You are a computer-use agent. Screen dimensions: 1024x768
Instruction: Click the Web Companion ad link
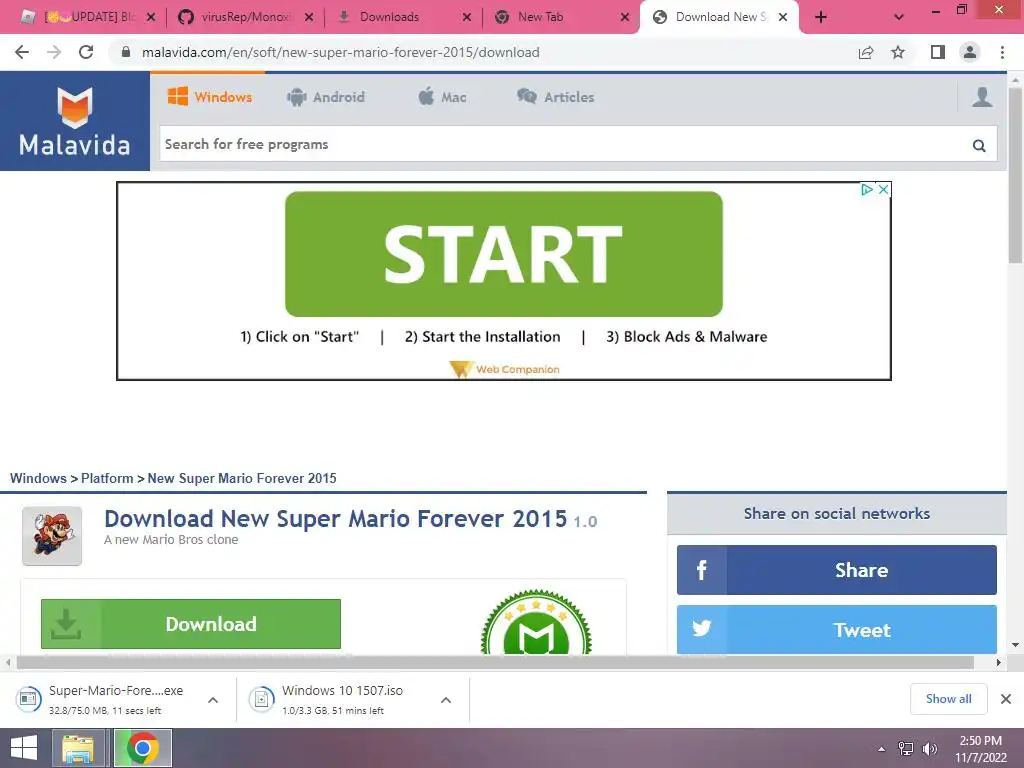click(504, 369)
